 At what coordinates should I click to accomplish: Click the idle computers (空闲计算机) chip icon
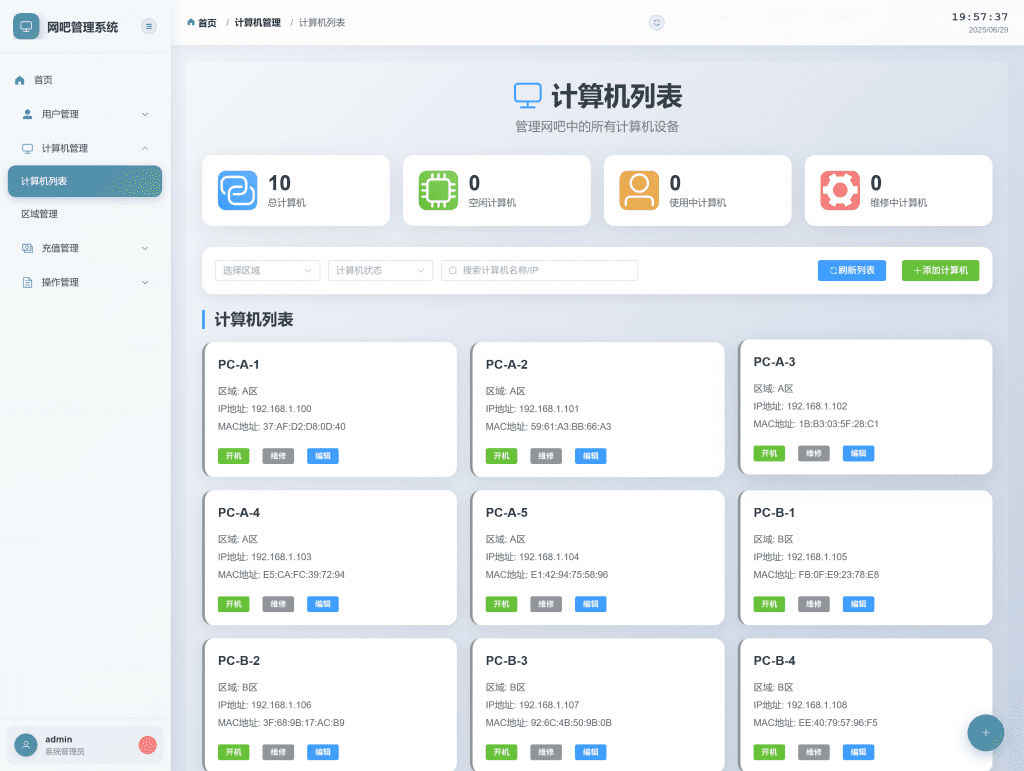point(438,190)
